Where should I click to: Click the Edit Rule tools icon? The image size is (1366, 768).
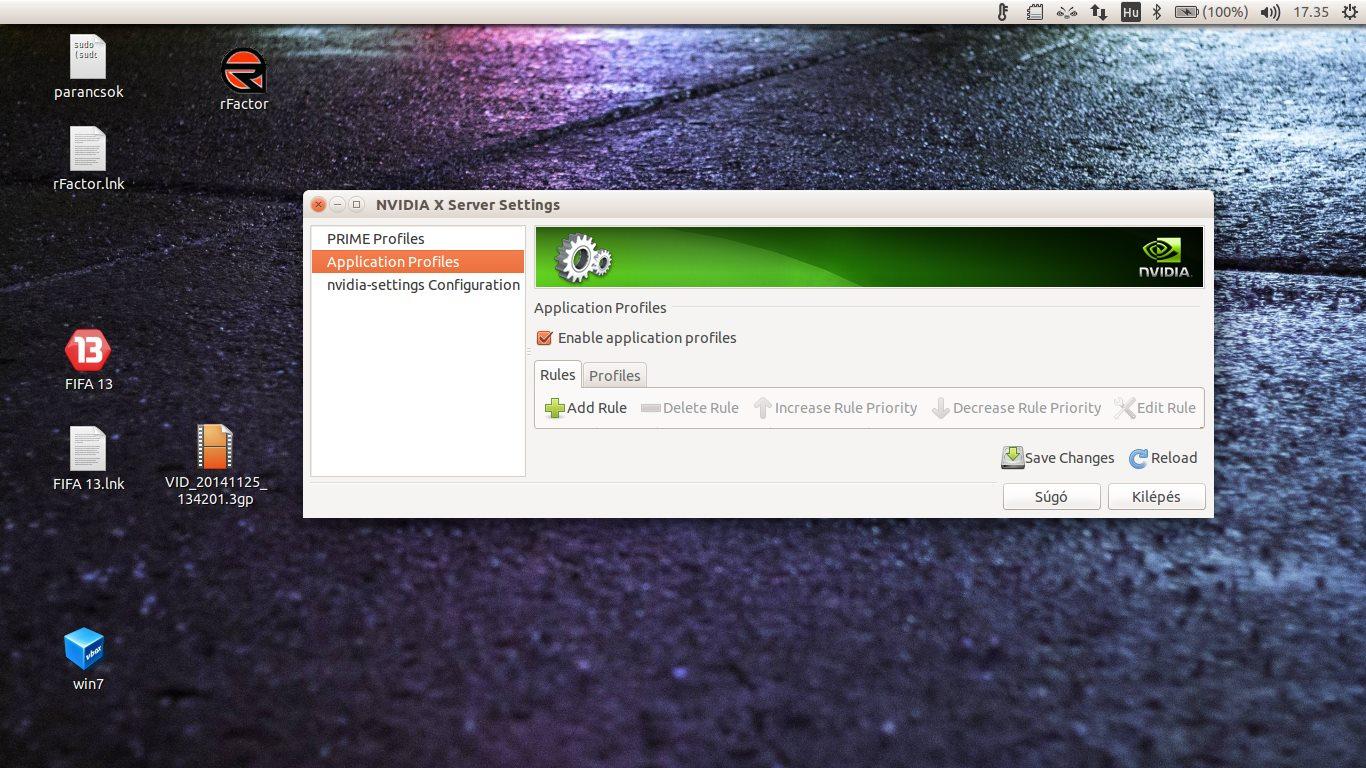tap(1124, 408)
